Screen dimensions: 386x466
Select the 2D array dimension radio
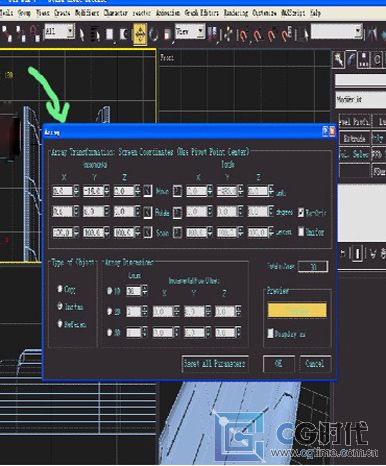click(109, 311)
